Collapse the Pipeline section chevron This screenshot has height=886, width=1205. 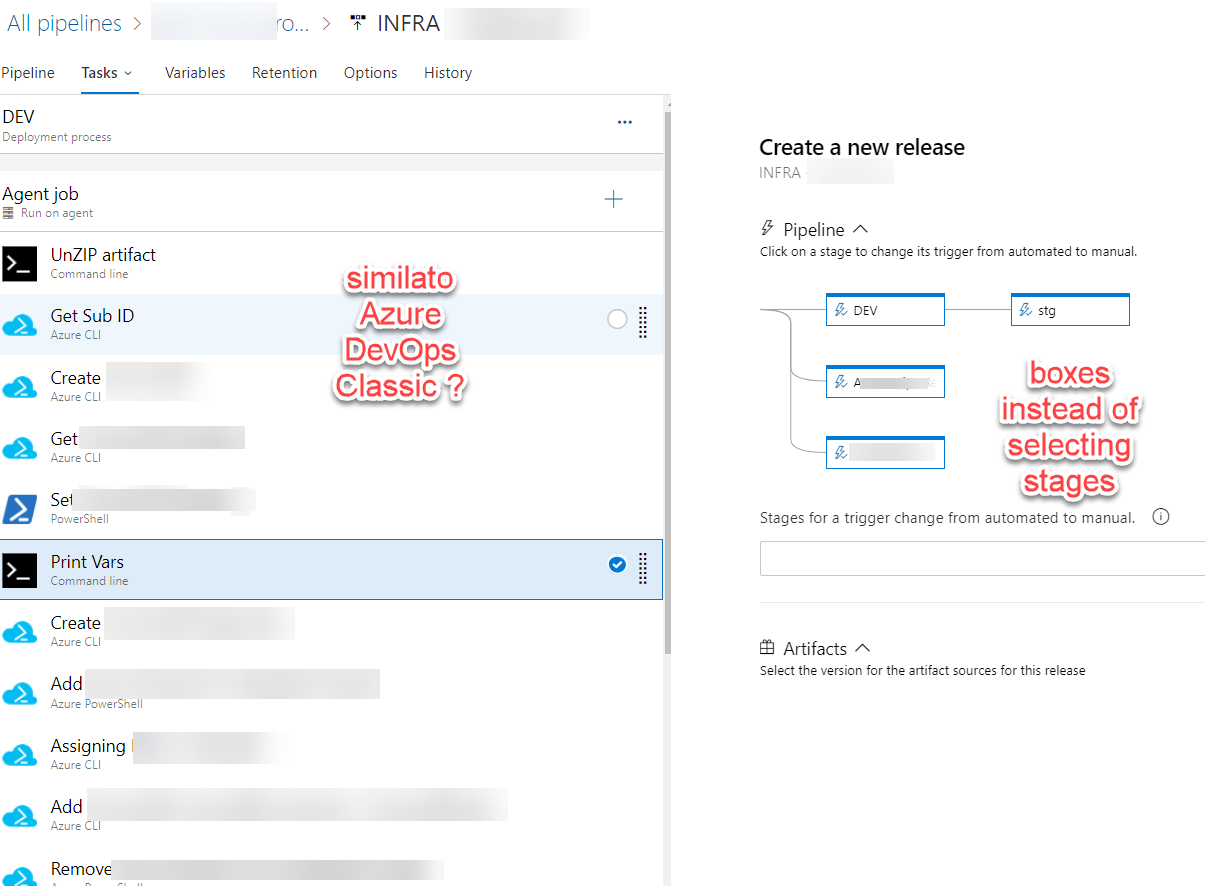pos(861,230)
